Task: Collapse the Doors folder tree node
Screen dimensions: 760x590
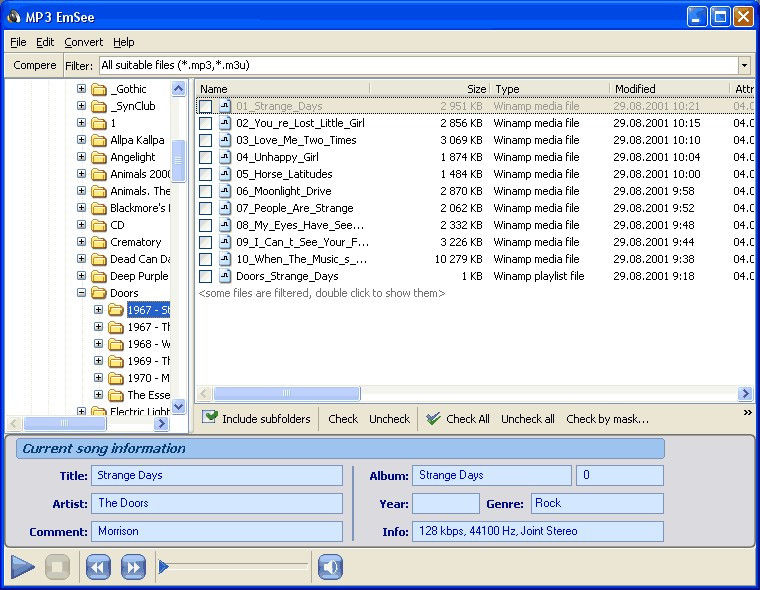Action: (81, 292)
